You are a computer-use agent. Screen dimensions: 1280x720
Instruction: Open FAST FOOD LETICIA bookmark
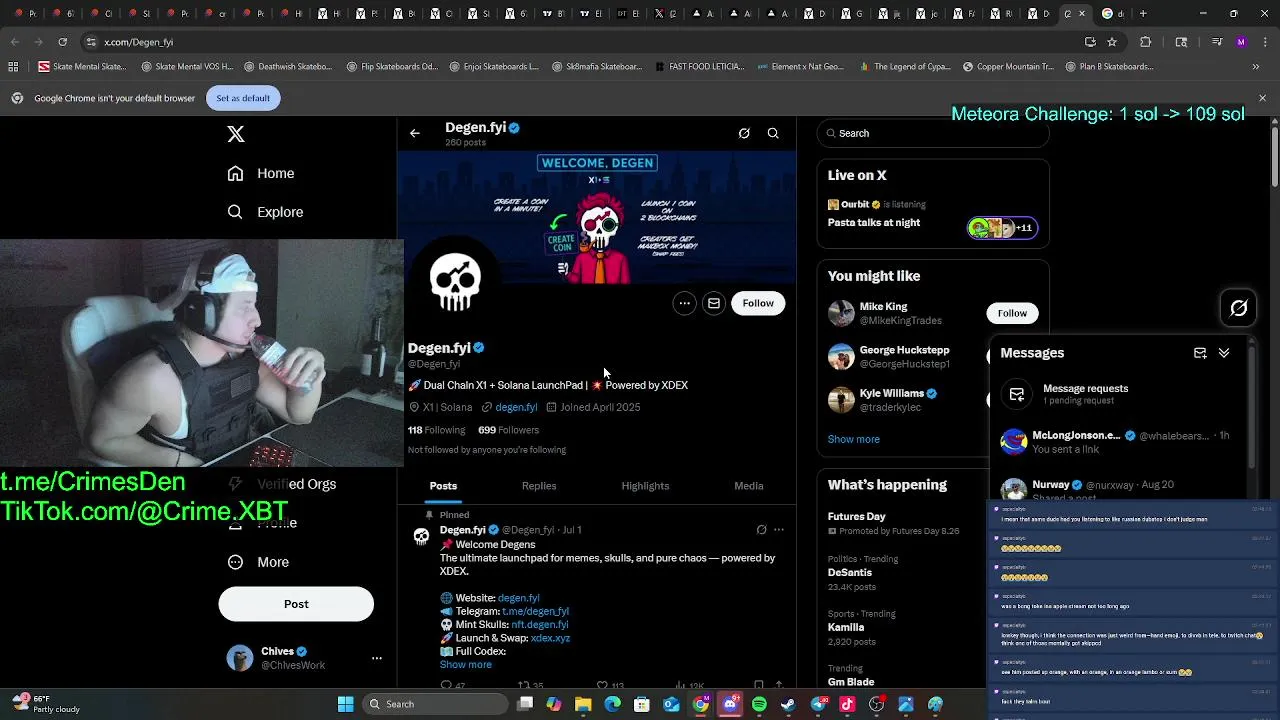699,67
